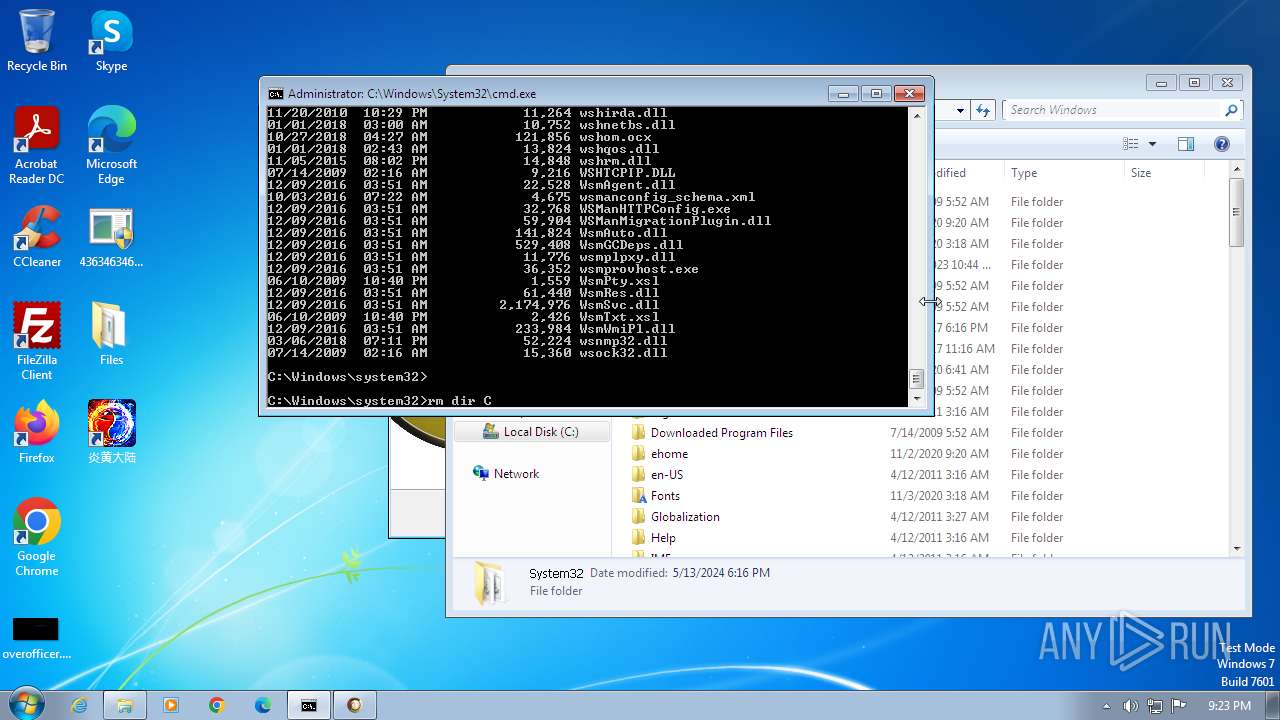Image resolution: width=1280 pixels, height=720 pixels.
Task: Switch to cmd.exe taskbar button
Action: [x=309, y=705]
